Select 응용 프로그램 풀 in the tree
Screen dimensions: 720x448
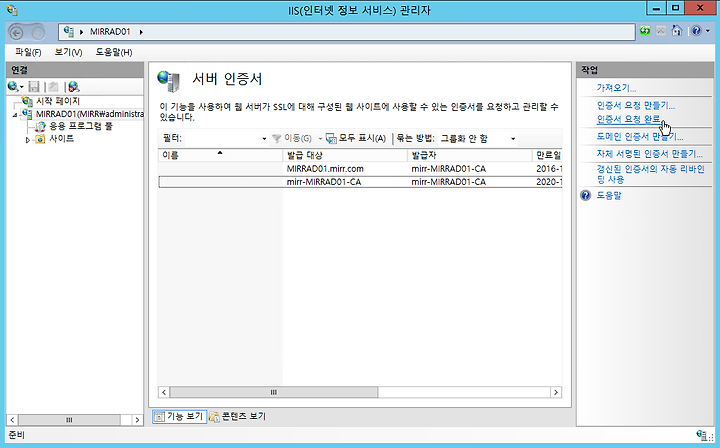pyautogui.click(x=81, y=126)
